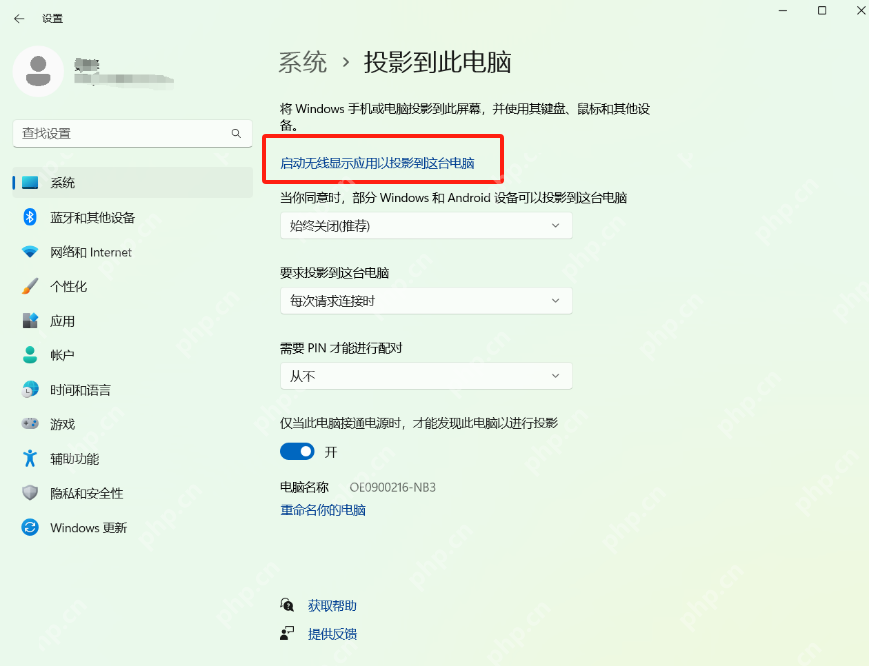The height and width of the screenshot is (666, 871).
Task: Click 系统 in the breadcrumb
Action: (303, 62)
